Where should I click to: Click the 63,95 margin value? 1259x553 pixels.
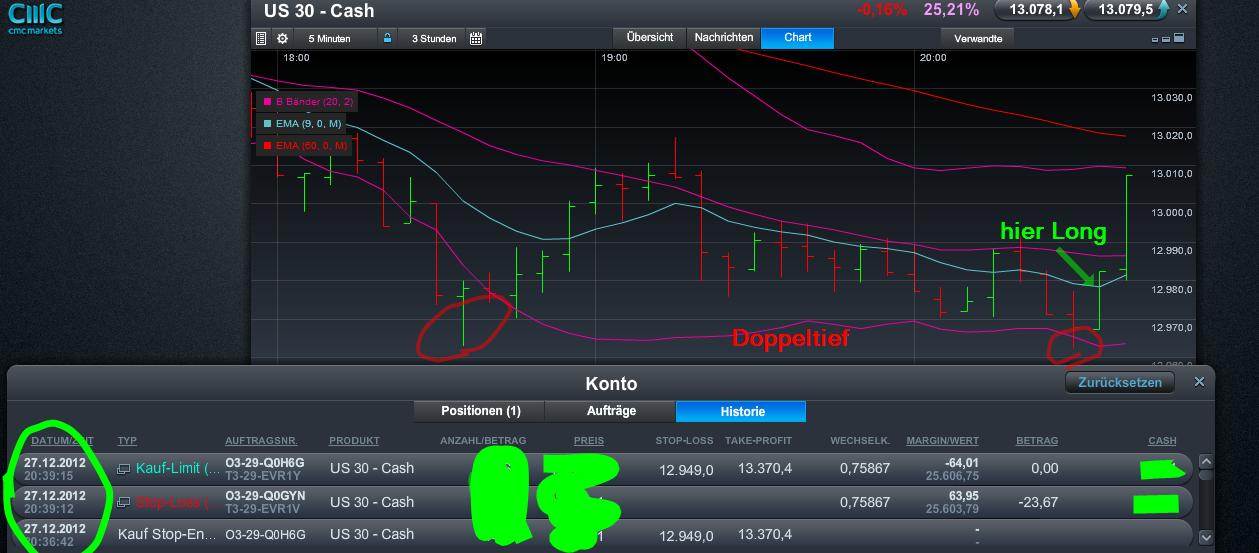pyautogui.click(x=962, y=496)
